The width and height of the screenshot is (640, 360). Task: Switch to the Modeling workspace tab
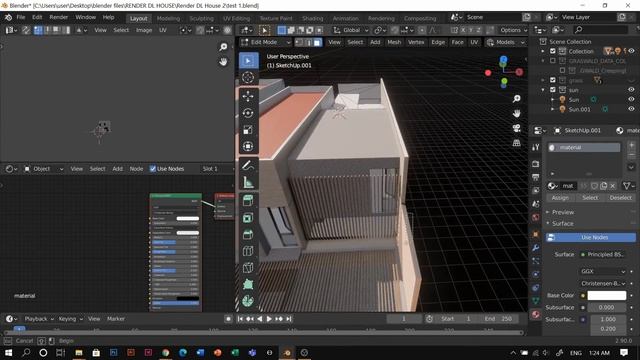(x=168, y=18)
